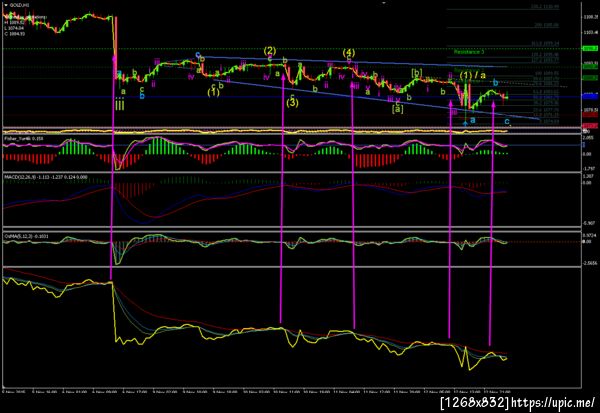Select the large yellow 'iii' wave label

120,105
